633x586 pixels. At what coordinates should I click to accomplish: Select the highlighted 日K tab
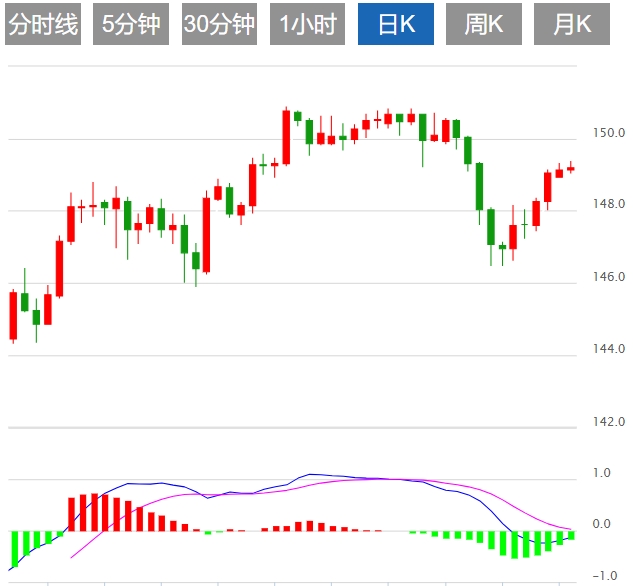pos(393,25)
